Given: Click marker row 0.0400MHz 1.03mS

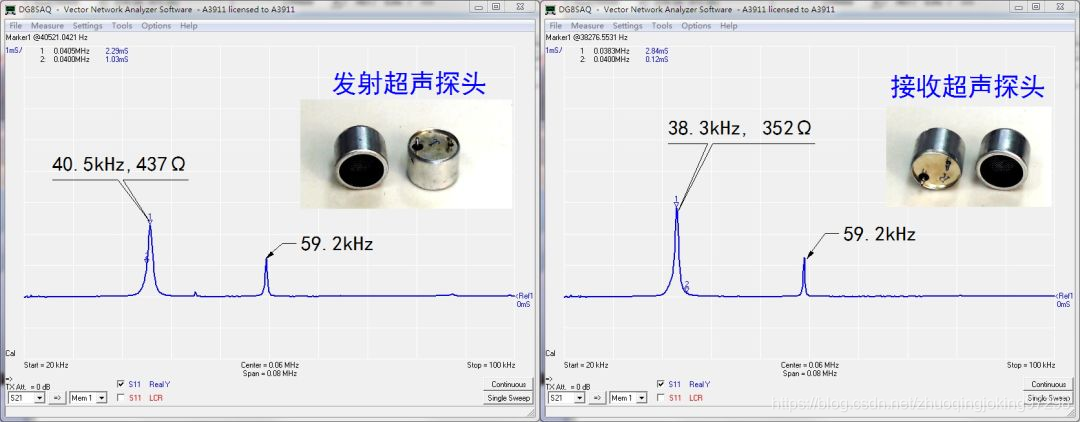Looking at the screenshot, I should (84, 60).
